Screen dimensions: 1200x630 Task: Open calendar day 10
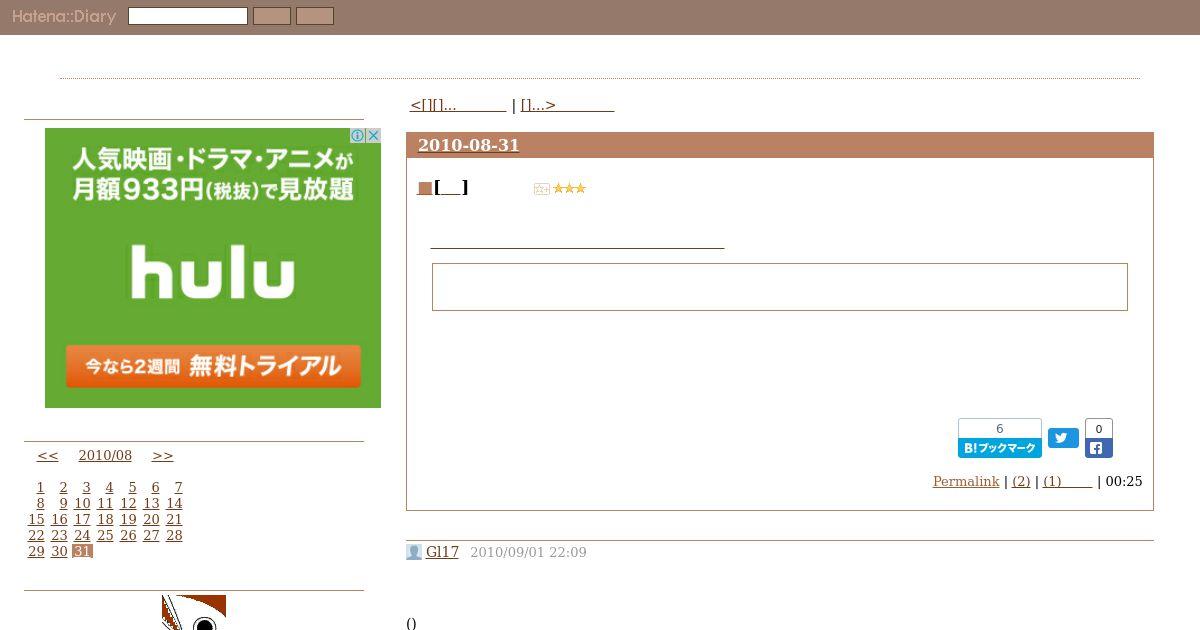(82, 503)
